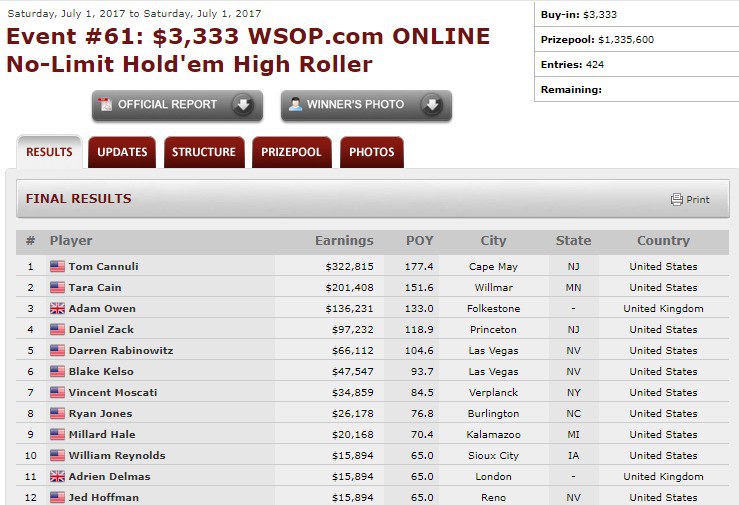The width and height of the screenshot is (739, 505).
Task: Click the printer icon beside Print
Action: [677, 199]
